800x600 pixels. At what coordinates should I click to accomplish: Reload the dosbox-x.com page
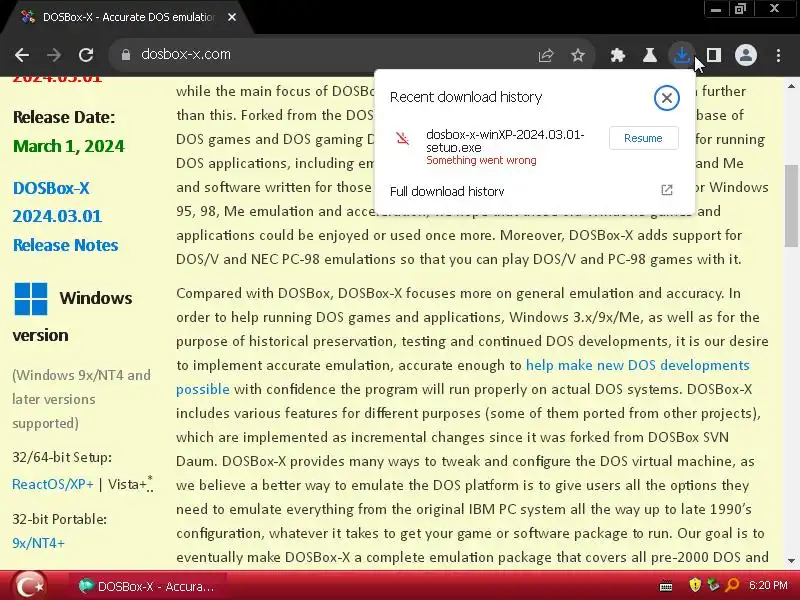[86, 55]
